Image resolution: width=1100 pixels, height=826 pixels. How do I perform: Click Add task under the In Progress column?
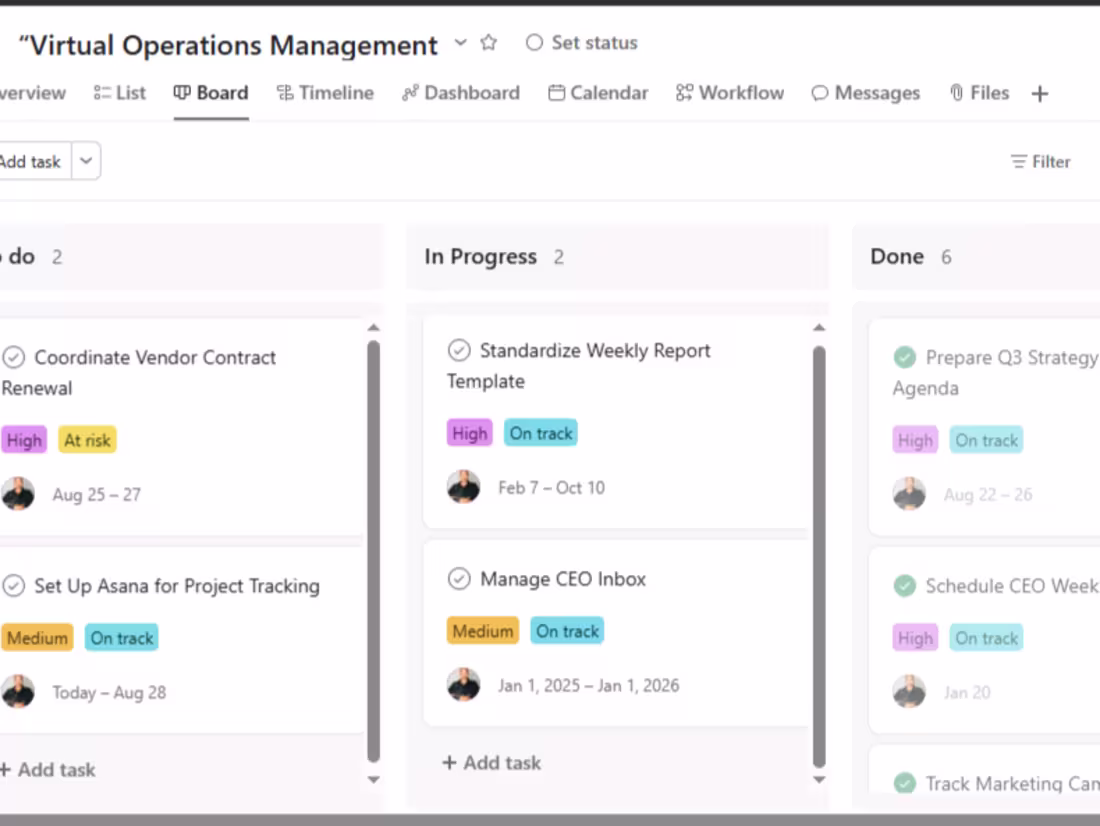(x=491, y=762)
